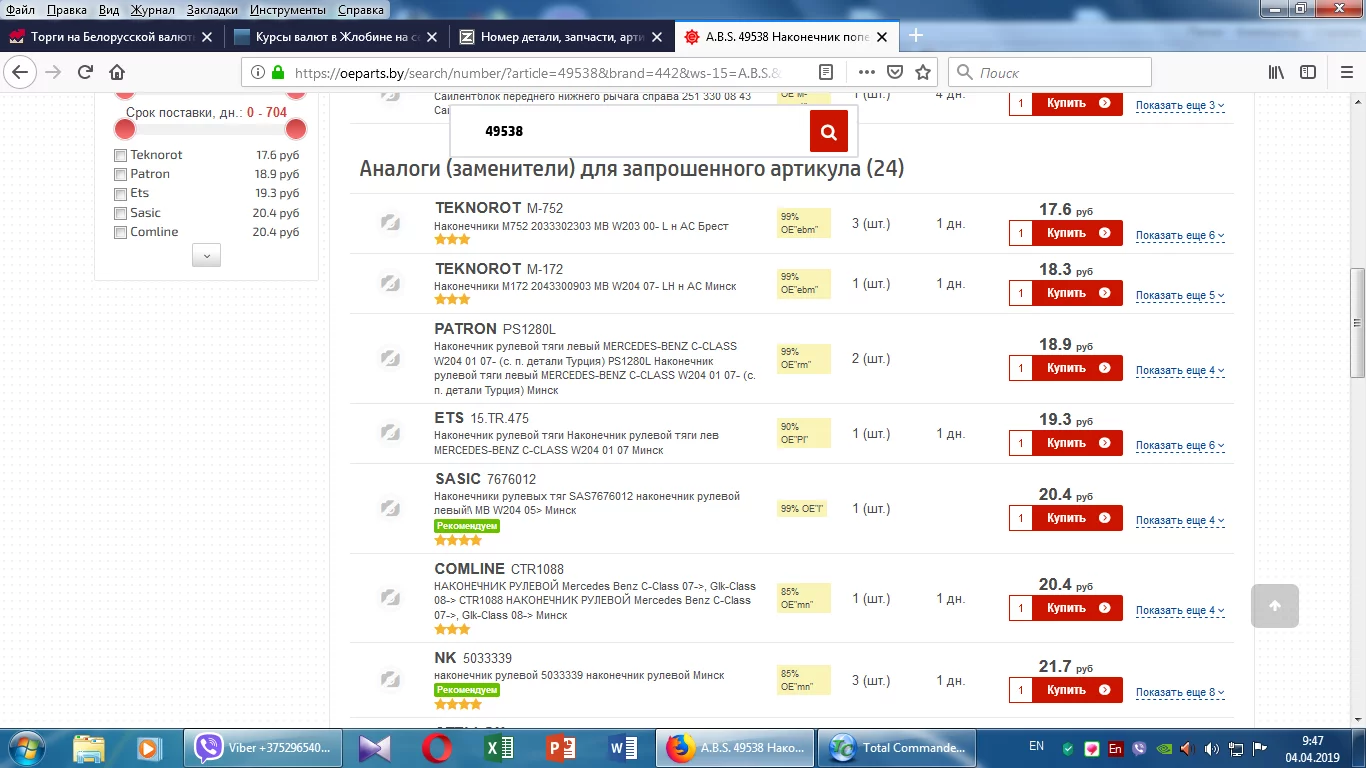Viewport: 1366px width, 768px height.
Task: Enable the Ets brand filter
Action: tap(120, 193)
